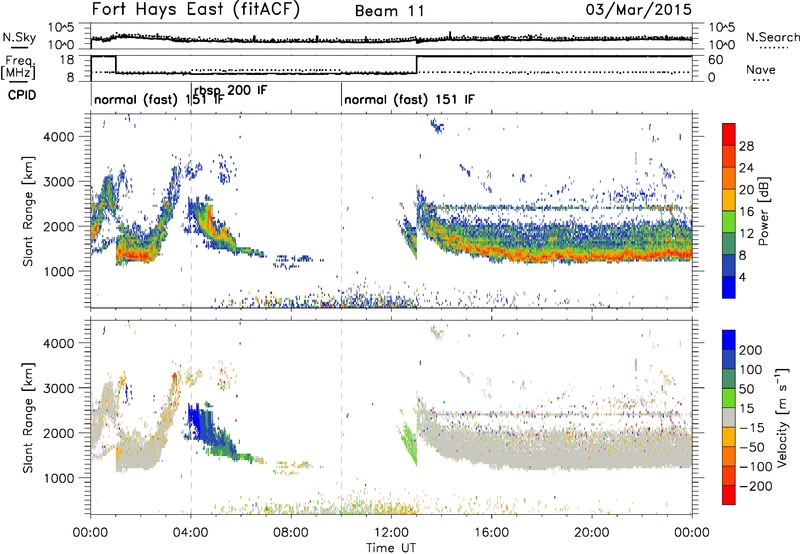Click the "60" tick on Nave axis
800x554 pixels.
[x=716, y=60]
